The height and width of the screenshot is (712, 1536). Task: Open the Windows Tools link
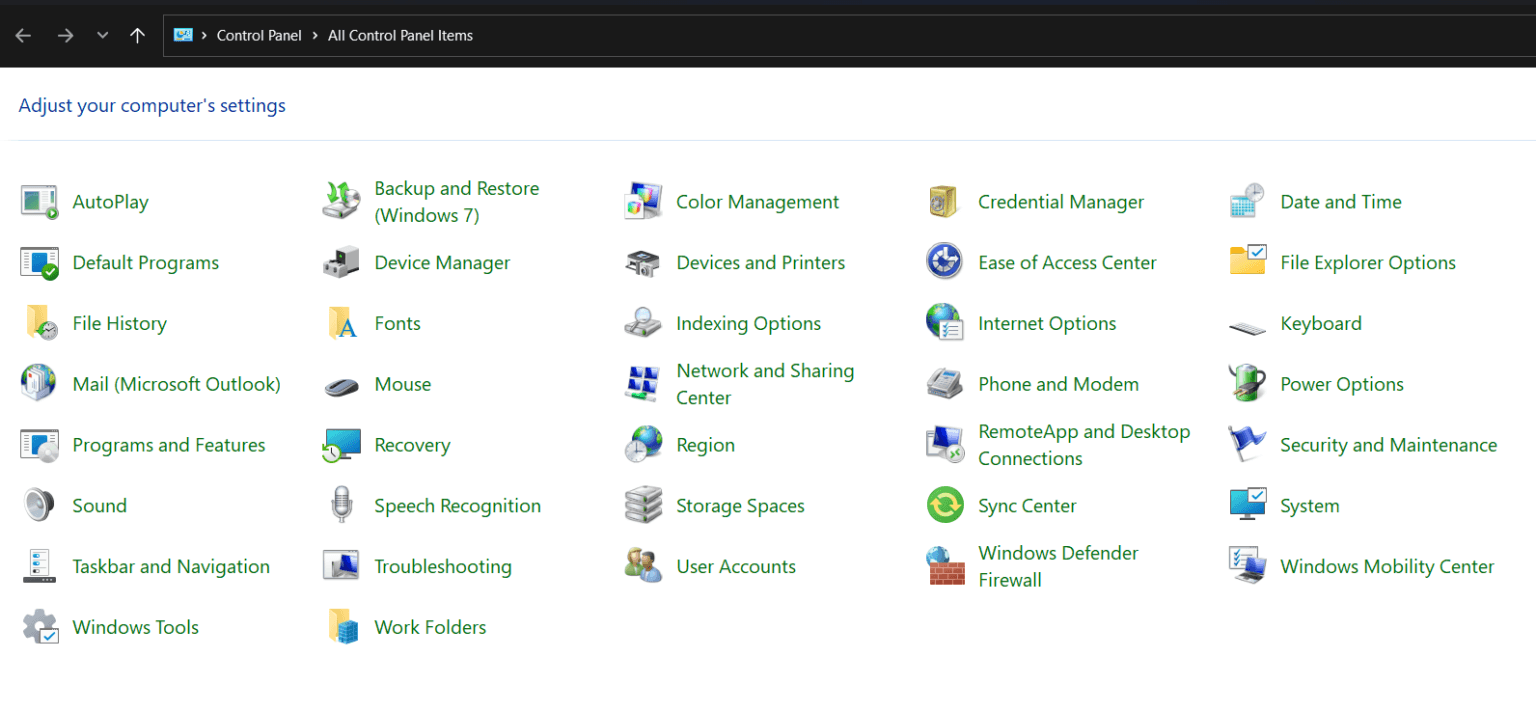(x=135, y=627)
